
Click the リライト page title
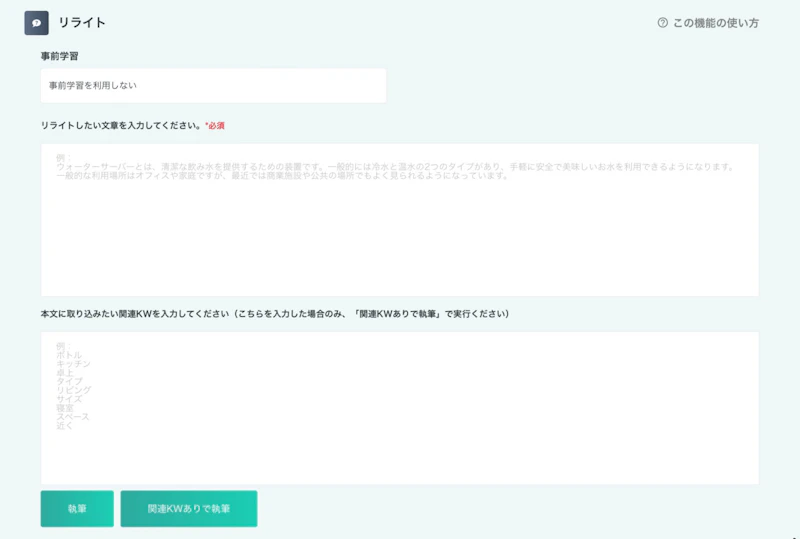click(82, 23)
